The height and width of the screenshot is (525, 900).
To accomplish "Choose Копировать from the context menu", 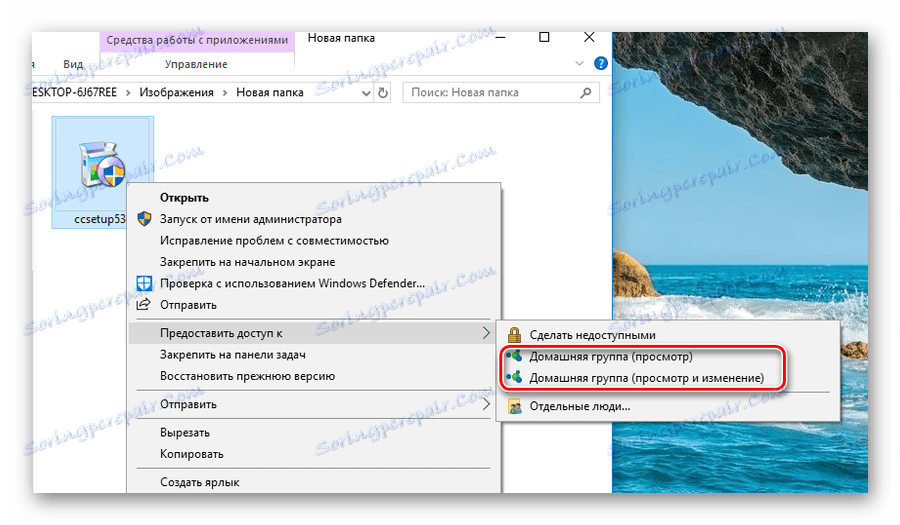I will click(191, 454).
